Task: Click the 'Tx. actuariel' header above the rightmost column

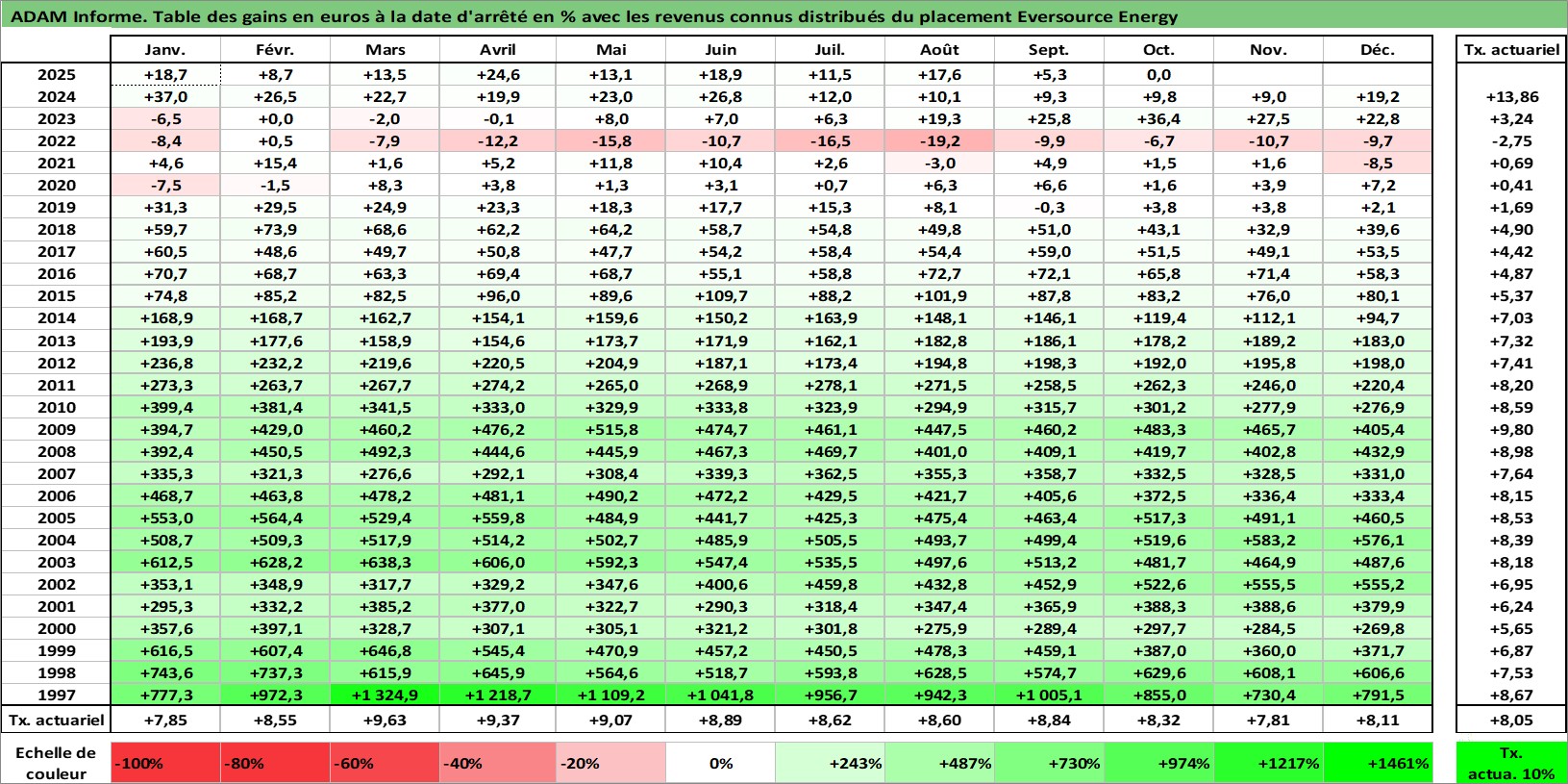Action: tap(1511, 50)
